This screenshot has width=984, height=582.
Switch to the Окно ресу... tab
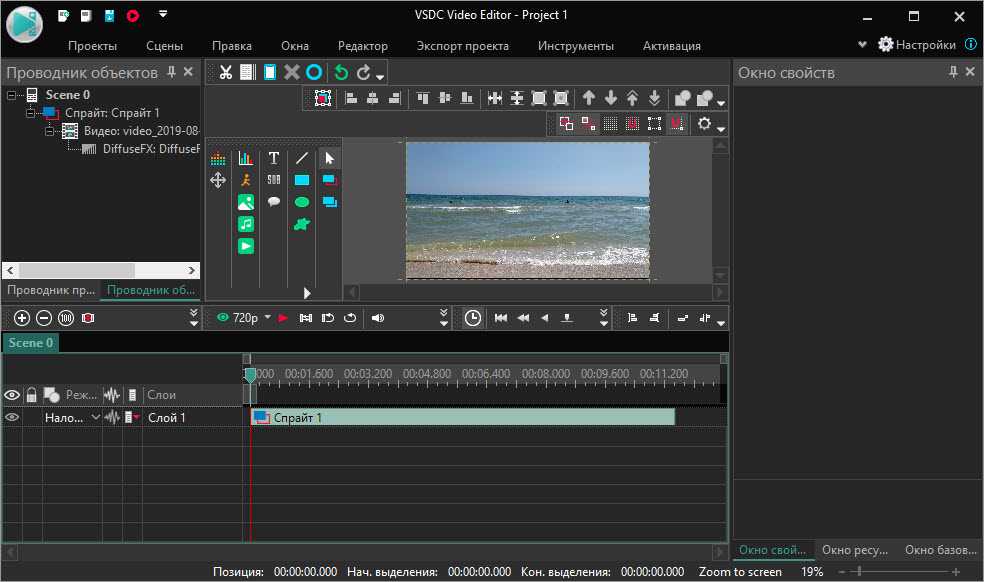click(x=855, y=550)
